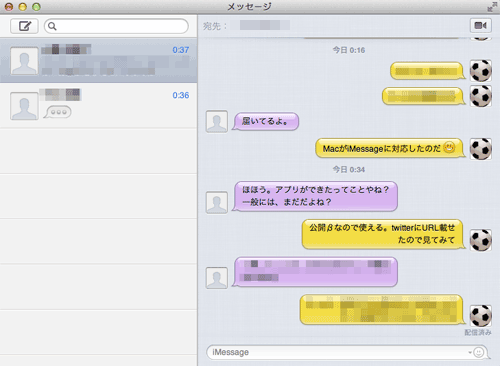
Task: Click the magnifying glass search icon
Action: [x=52, y=26]
